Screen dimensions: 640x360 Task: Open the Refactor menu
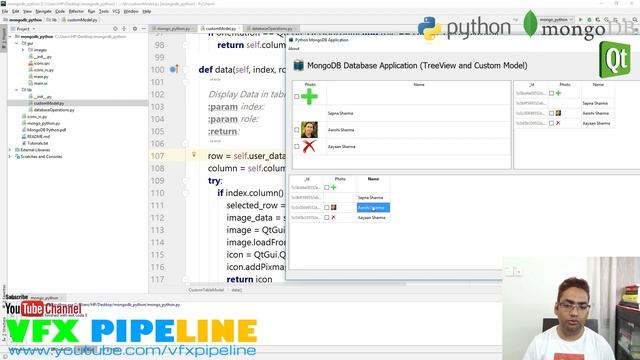[x=76, y=11]
